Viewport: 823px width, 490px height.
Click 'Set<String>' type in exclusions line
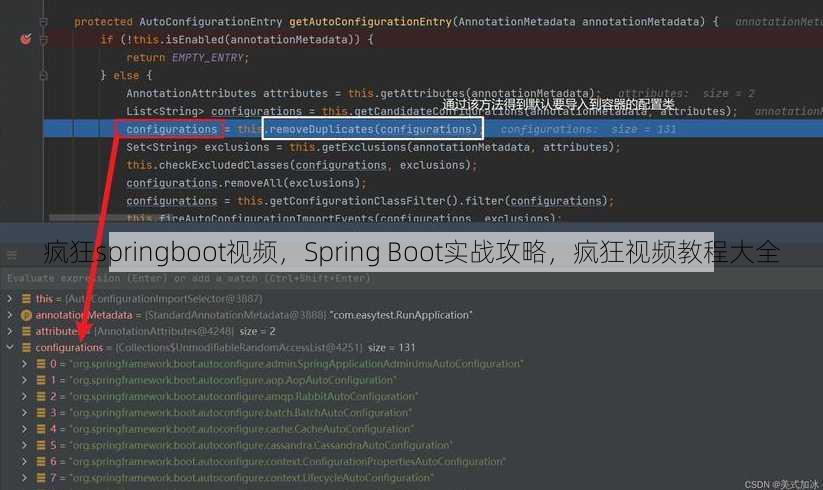(x=162, y=147)
